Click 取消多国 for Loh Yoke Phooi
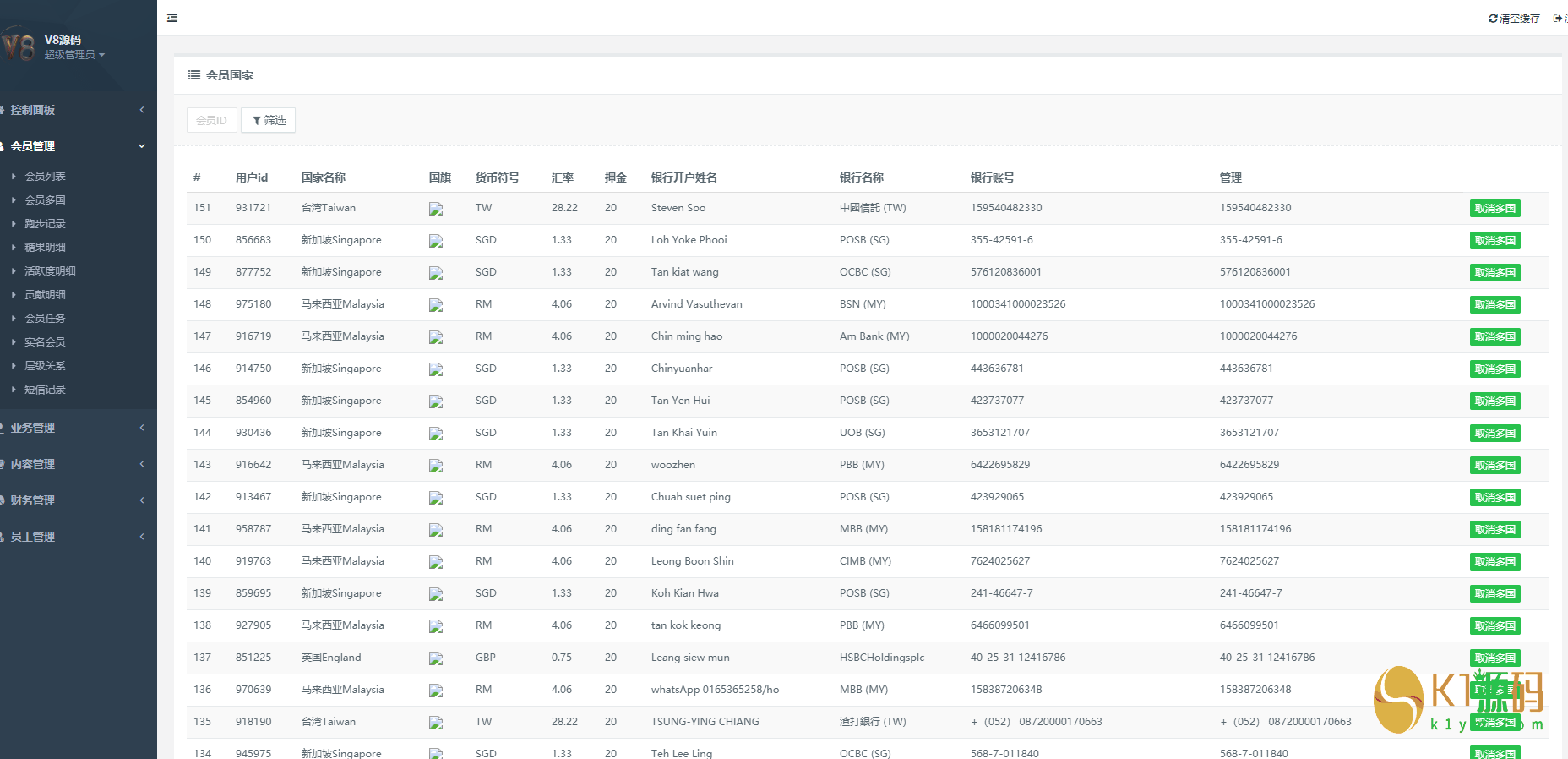Viewport: 1568px width, 759px height. pyautogui.click(x=1494, y=241)
